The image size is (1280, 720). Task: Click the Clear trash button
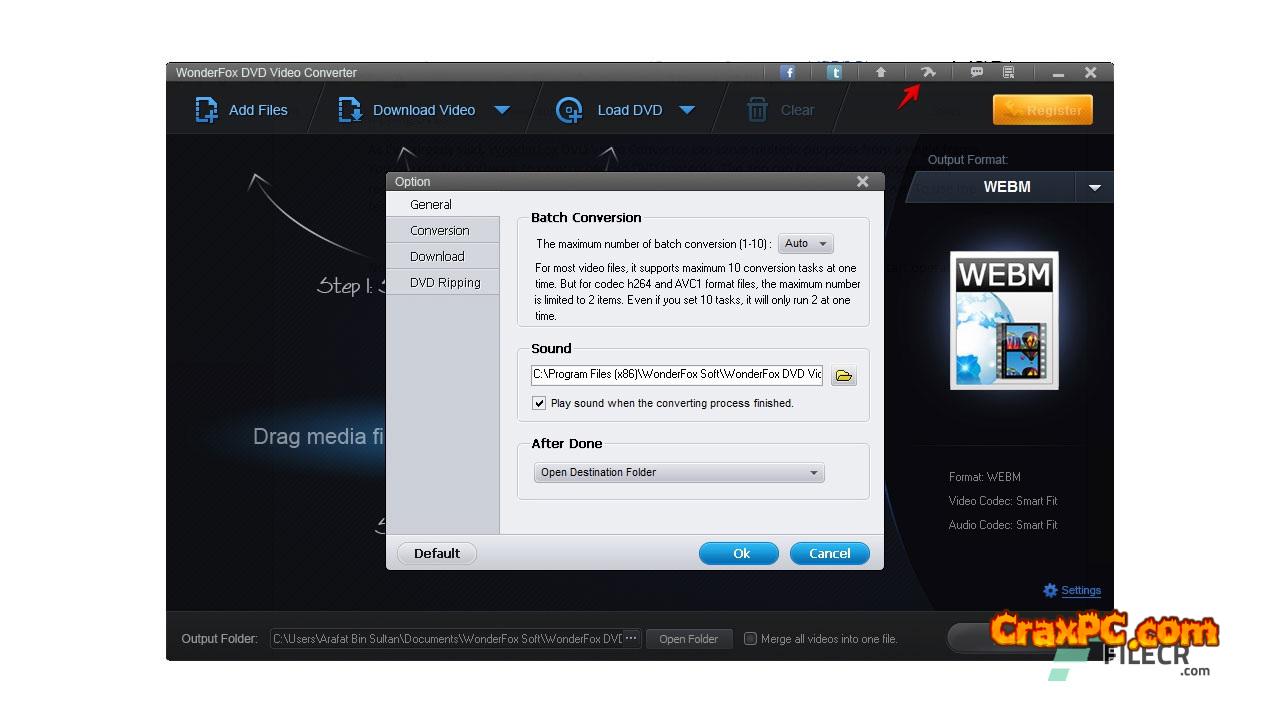point(781,110)
